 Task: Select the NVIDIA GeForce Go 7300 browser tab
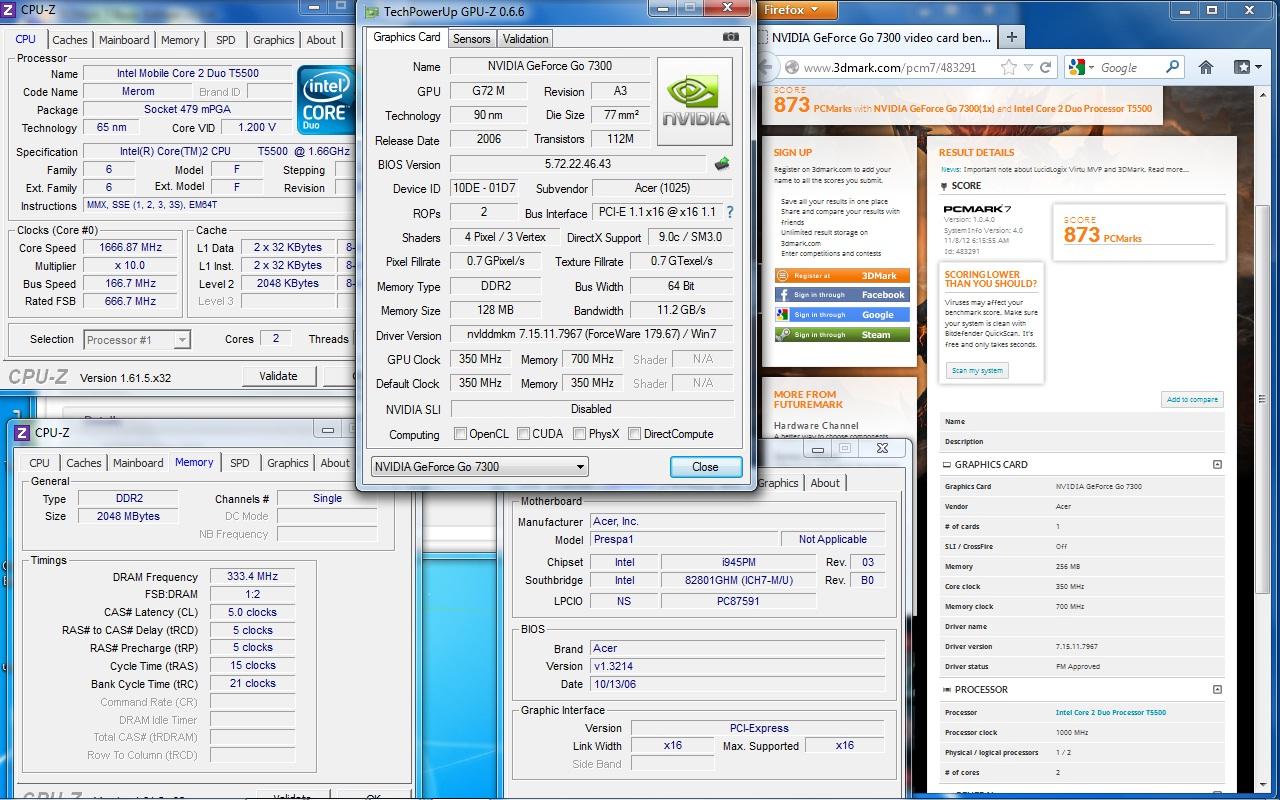[880, 38]
